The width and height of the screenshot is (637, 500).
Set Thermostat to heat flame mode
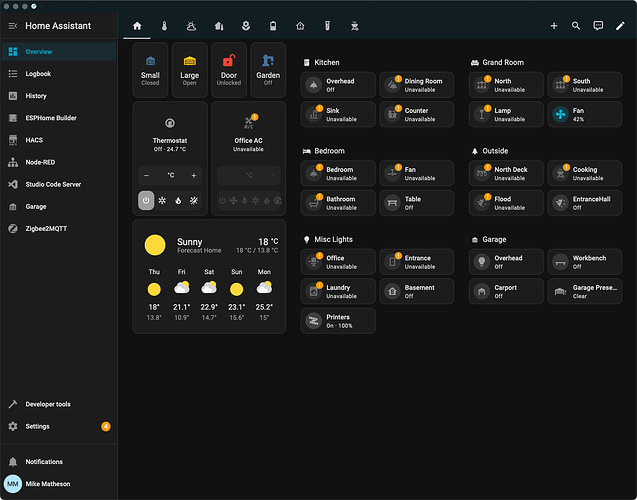(x=178, y=200)
